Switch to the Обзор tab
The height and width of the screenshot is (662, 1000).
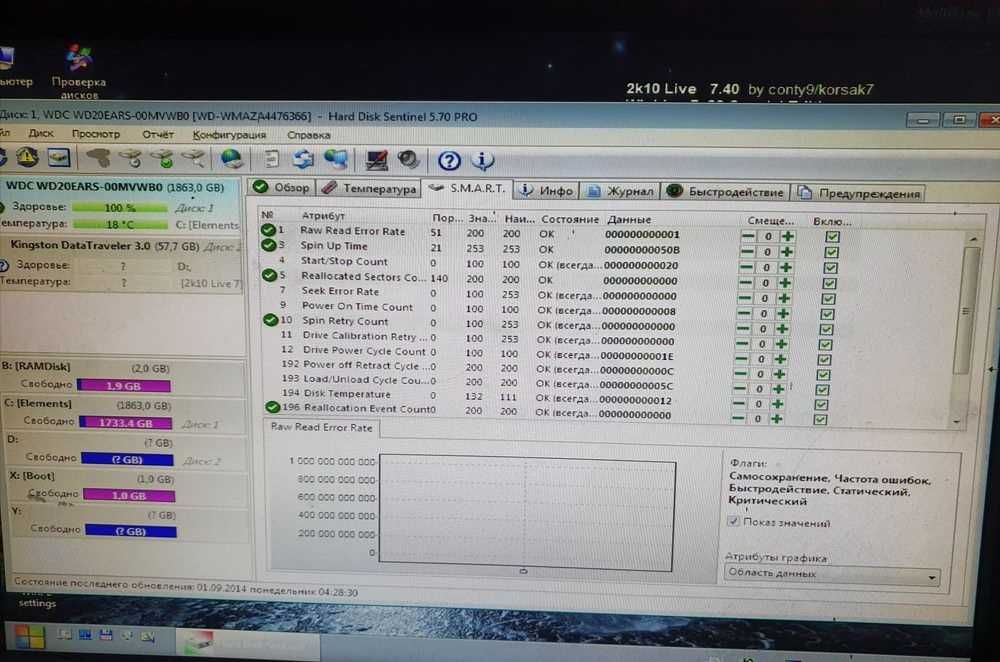point(281,188)
